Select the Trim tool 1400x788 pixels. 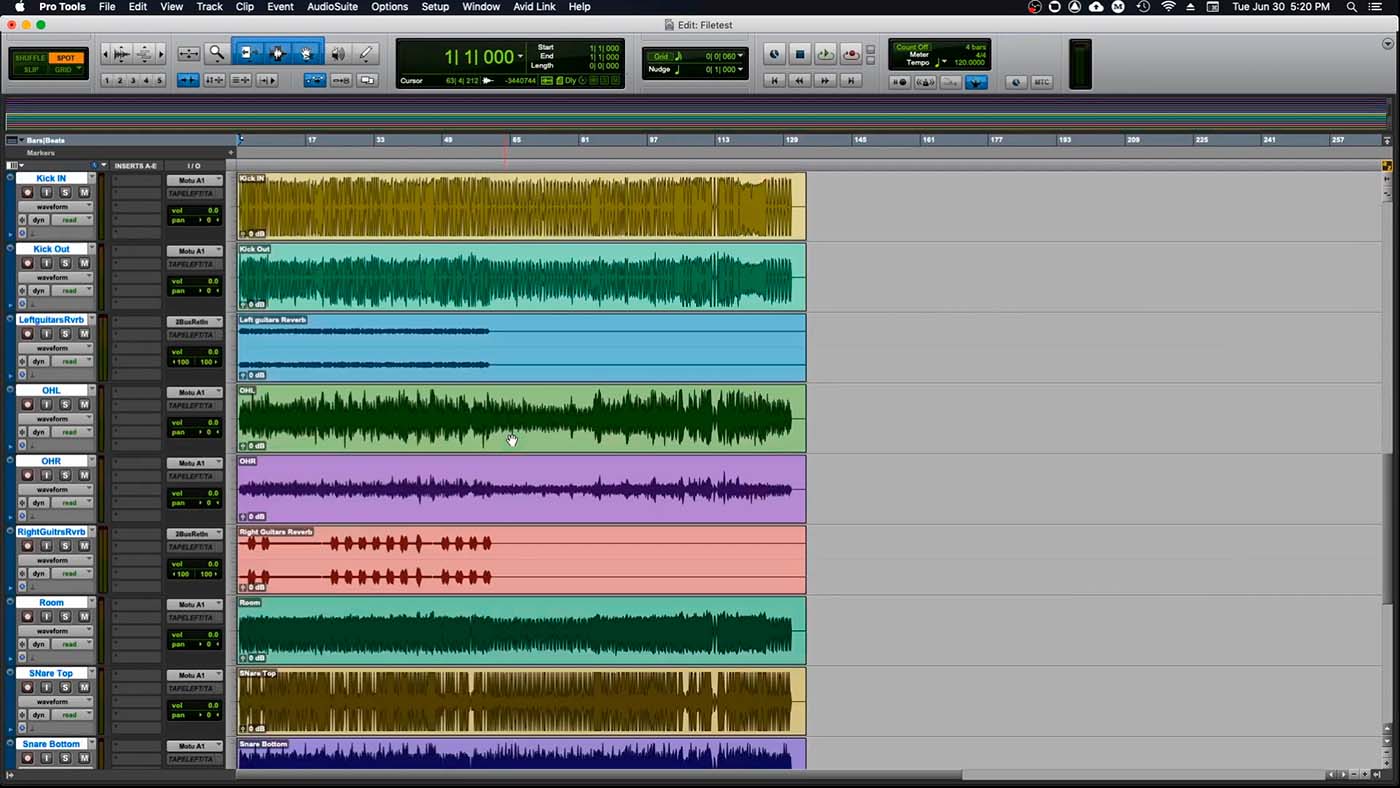pos(248,53)
